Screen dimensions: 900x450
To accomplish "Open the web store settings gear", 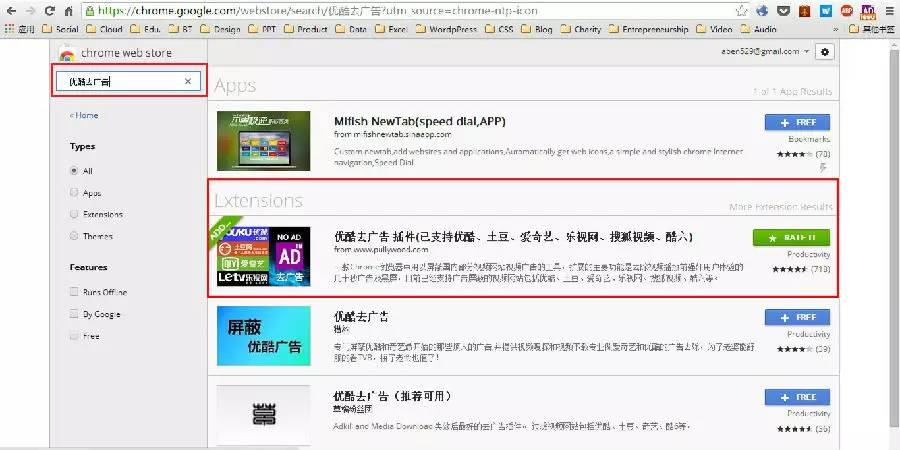I will [x=825, y=51].
